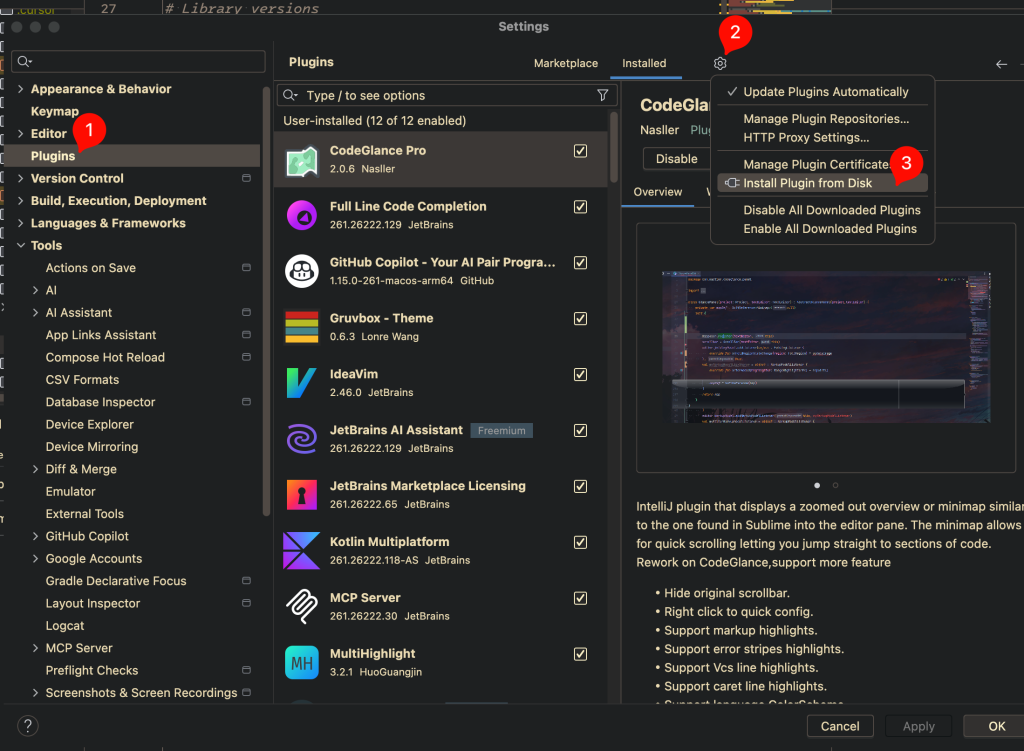This screenshot has height=751, width=1024.
Task: Click project-level icon beside Preflight Checks
Action: pos(246,670)
